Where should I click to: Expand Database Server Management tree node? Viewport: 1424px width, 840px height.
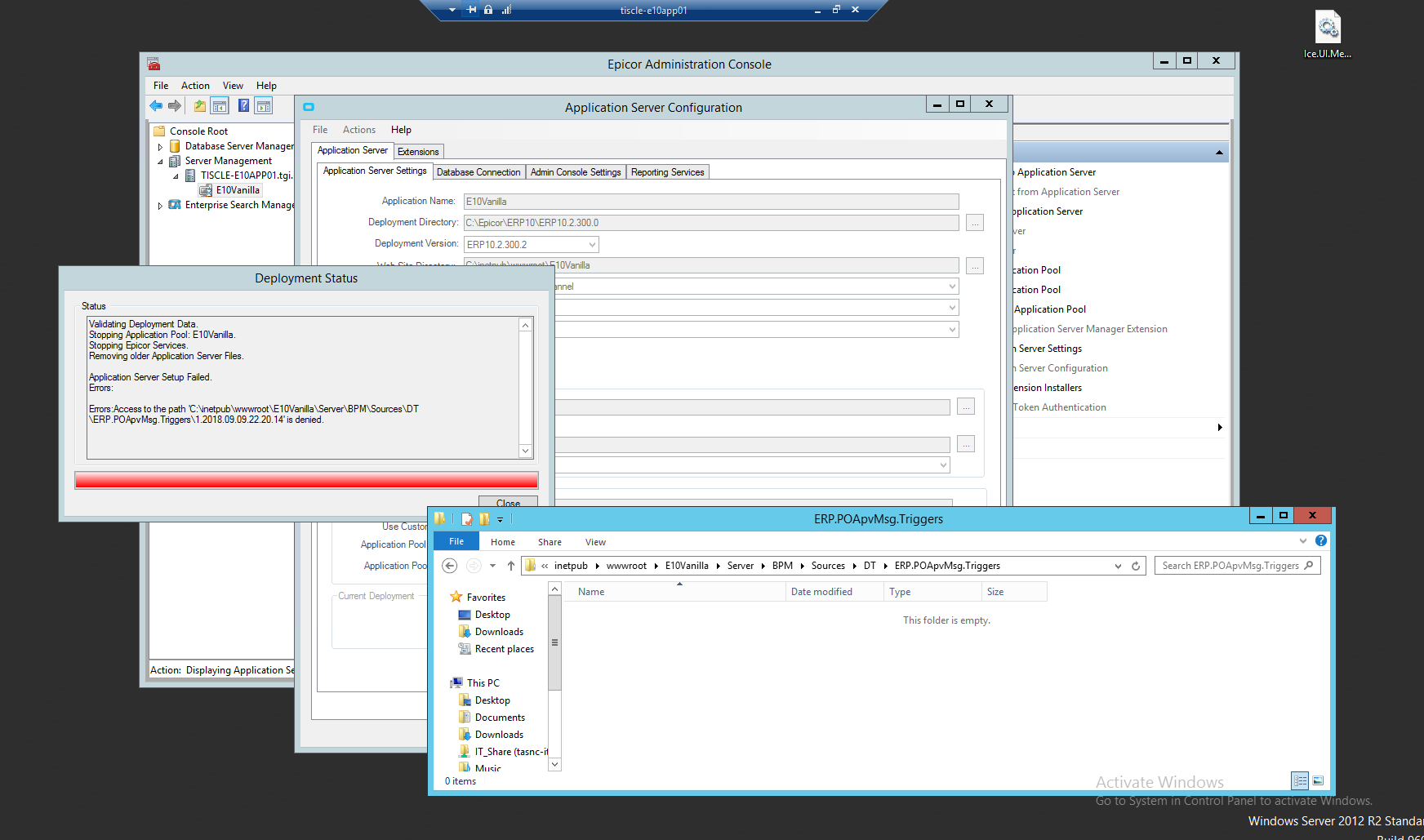coord(160,147)
